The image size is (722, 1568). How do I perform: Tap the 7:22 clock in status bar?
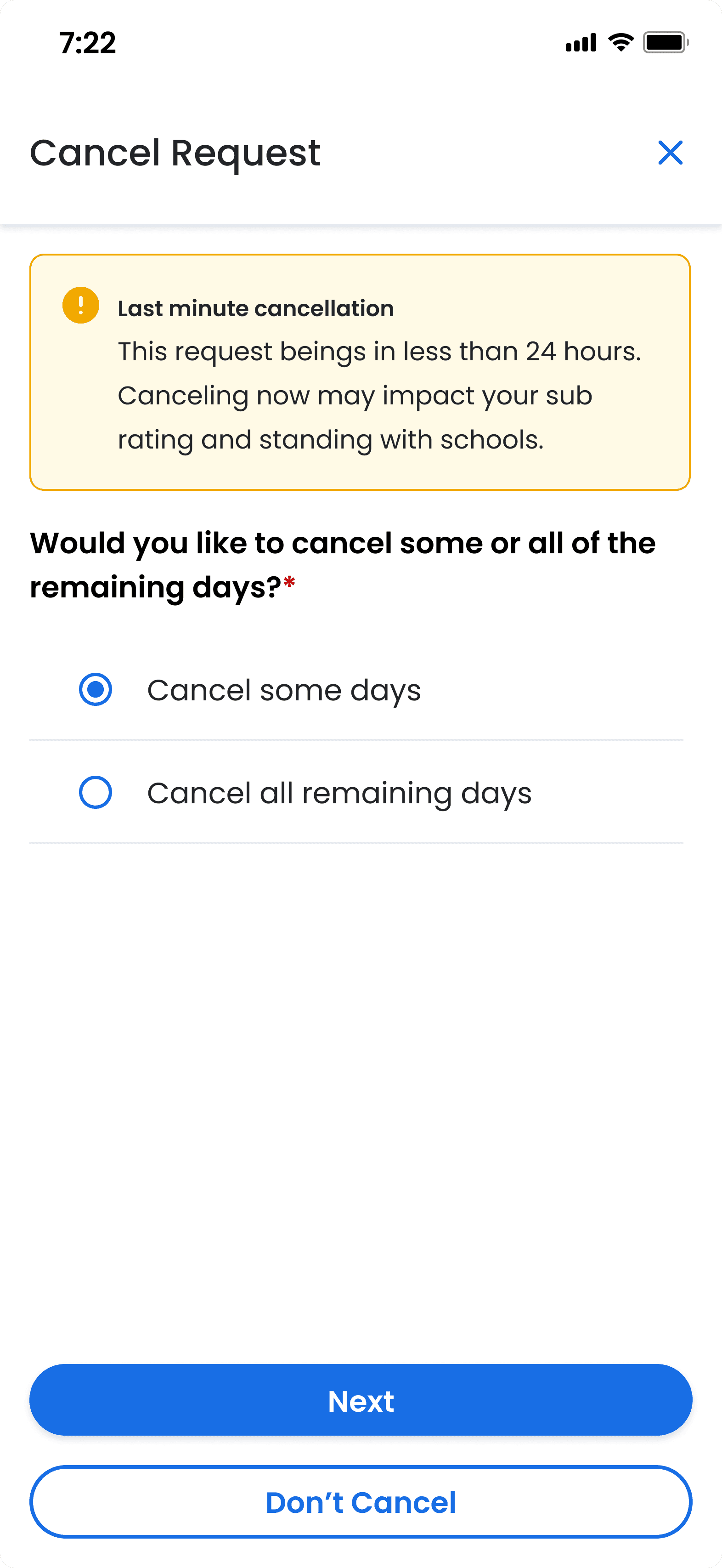(88, 43)
